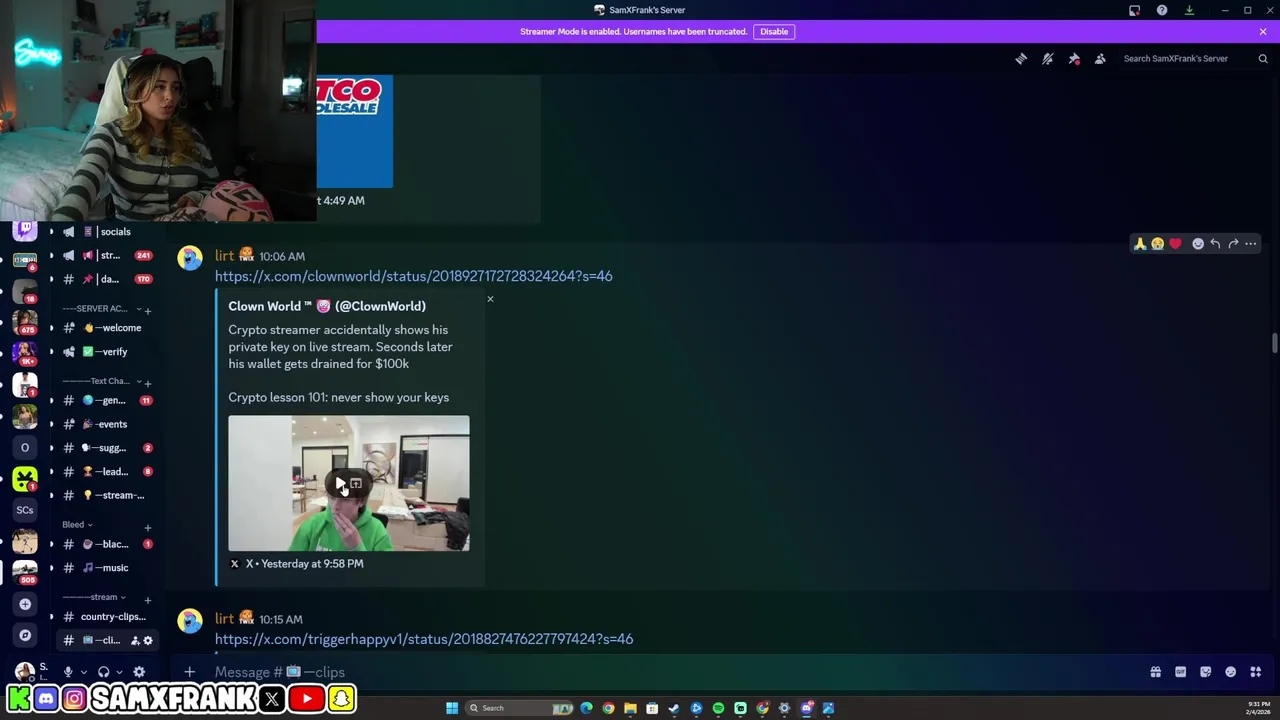Image resolution: width=1280 pixels, height=720 pixels.
Task: Open GIF picker in message bar
Action: point(1181,672)
